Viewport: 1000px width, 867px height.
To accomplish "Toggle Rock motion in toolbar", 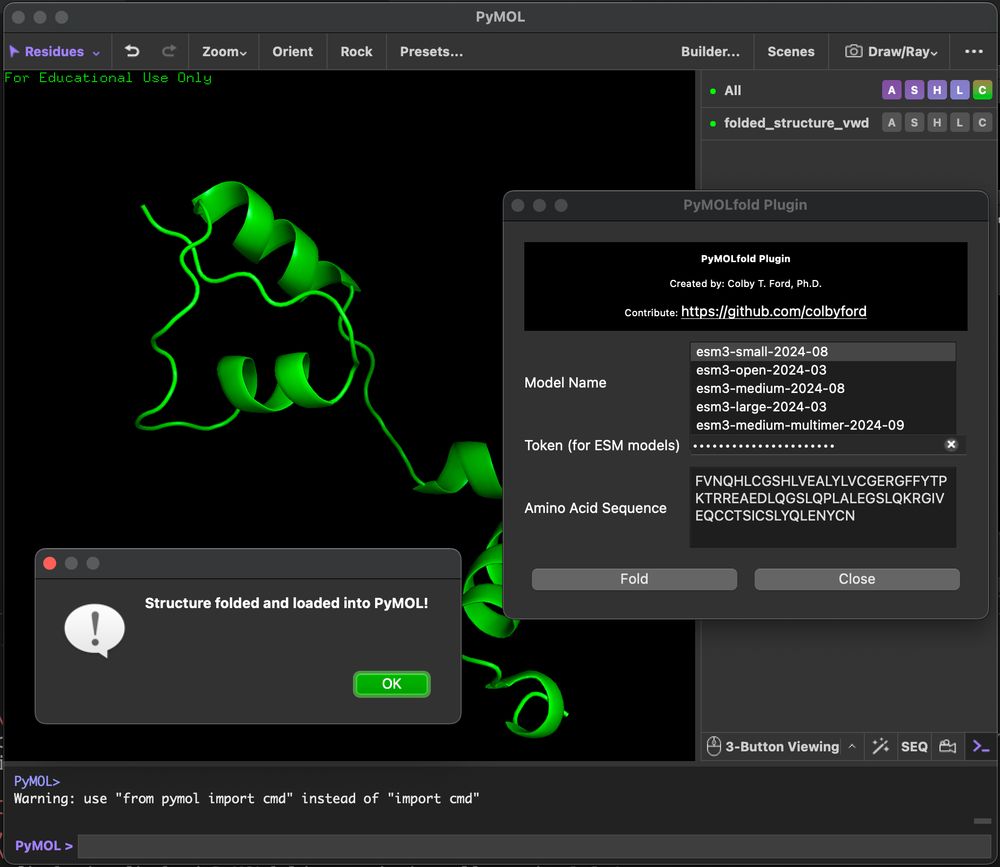I will 357,52.
